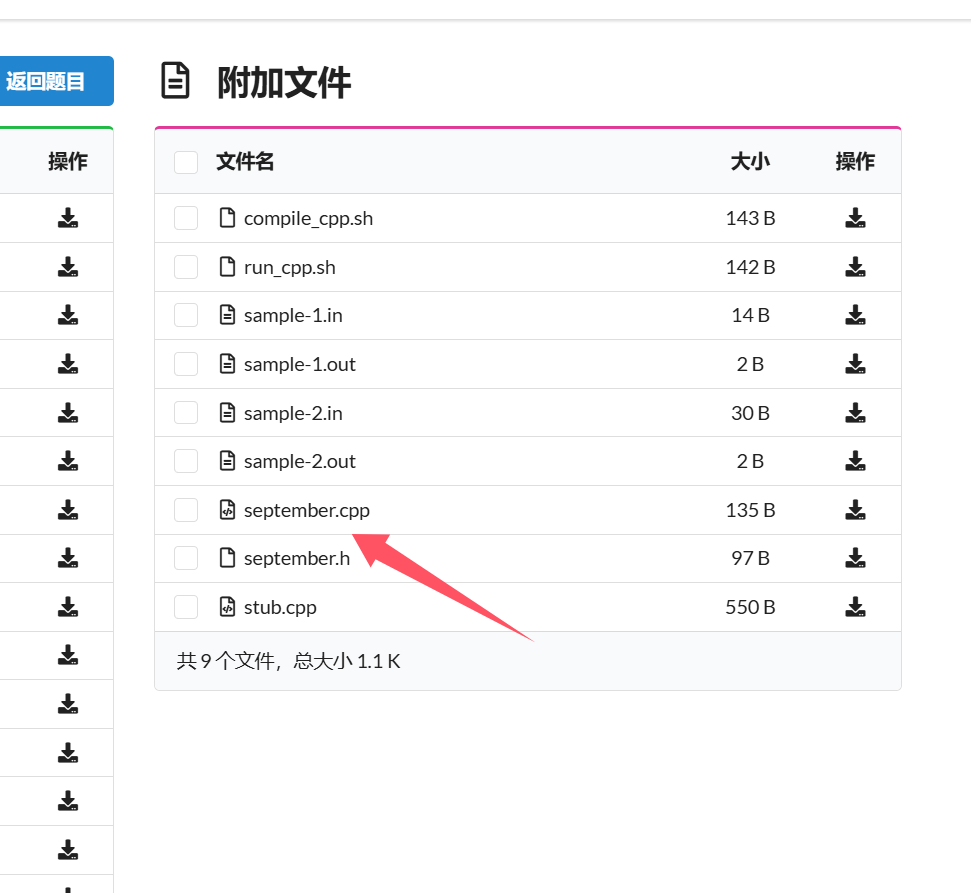971x893 pixels.
Task: Click the 大小 column header
Action: (x=750, y=162)
